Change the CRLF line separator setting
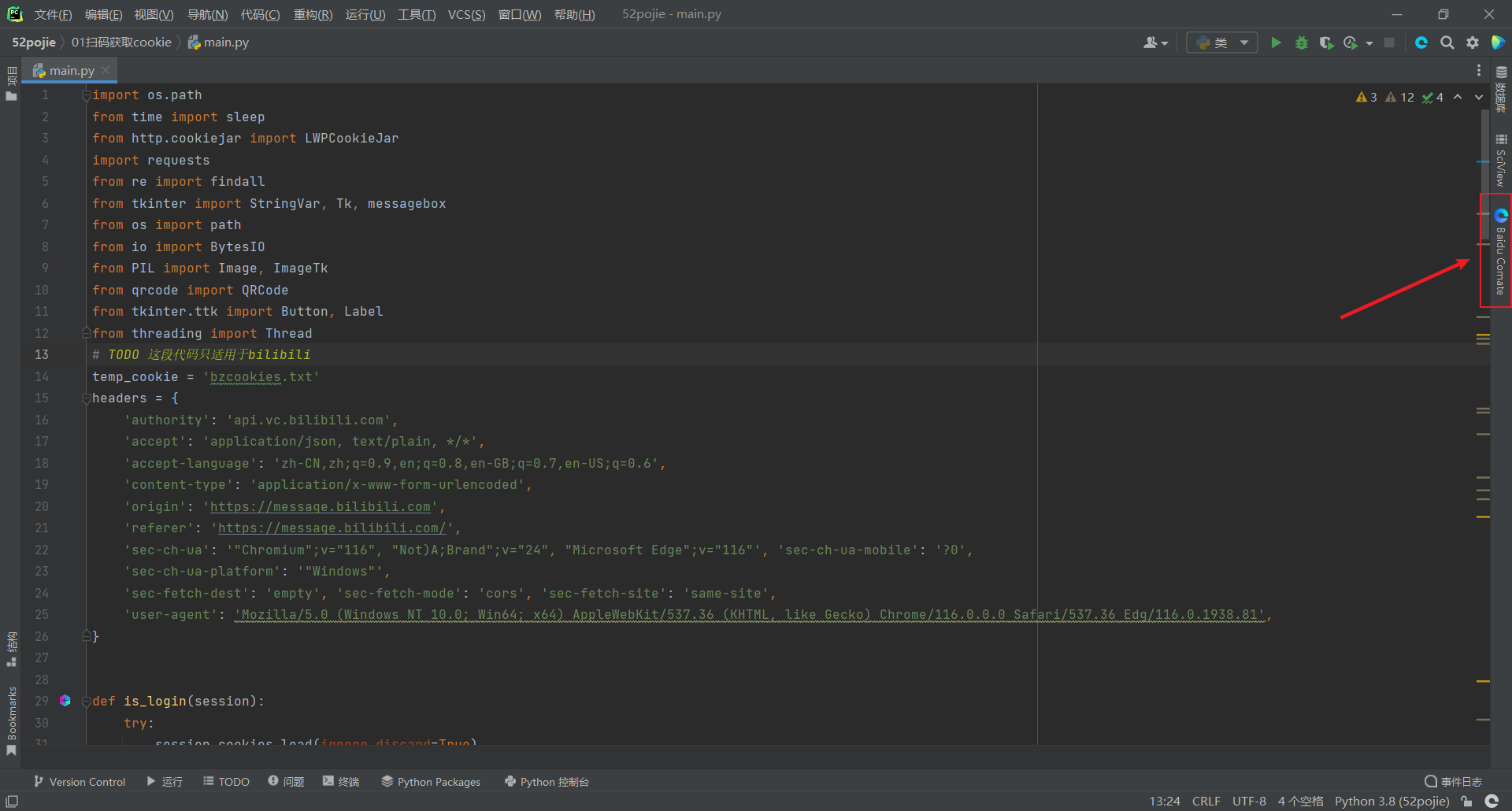 (1206, 801)
